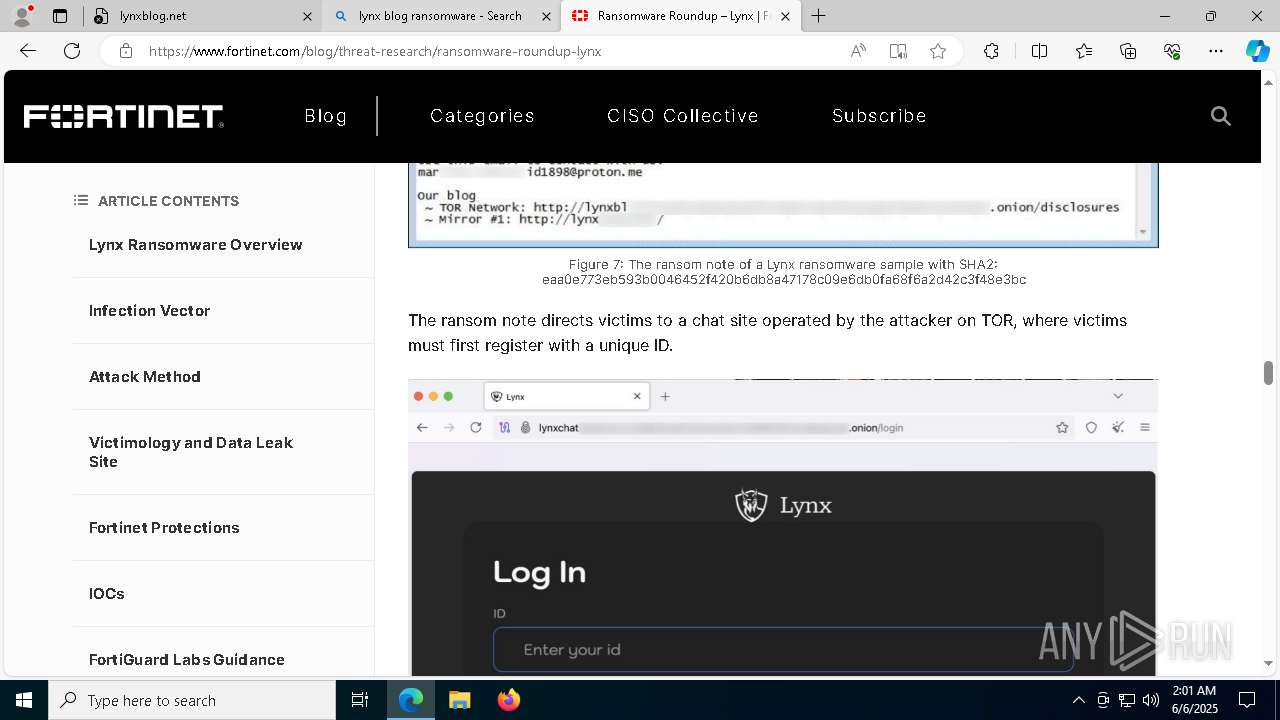Image resolution: width=1280 pixels, height=720 pixels.
Task: Click the scrollbar down arrow
Action: pyautogui.click(x=1268, y=663)
